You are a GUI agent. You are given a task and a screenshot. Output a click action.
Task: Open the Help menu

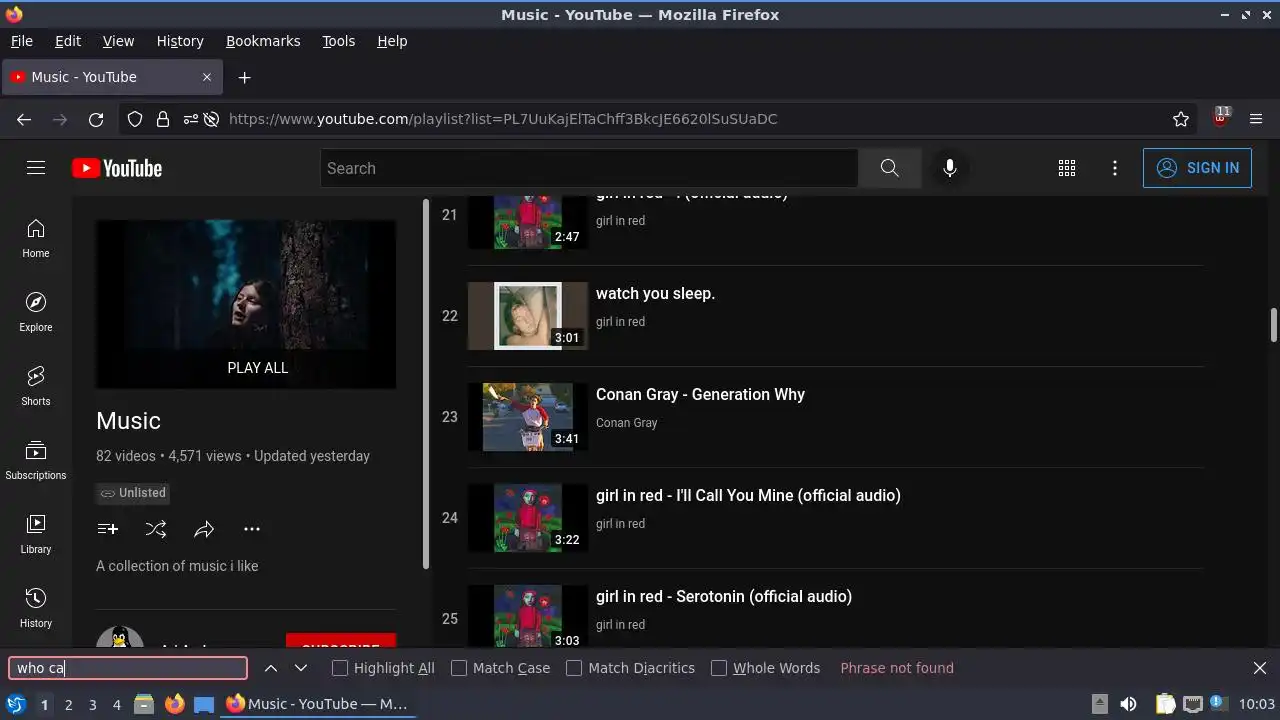tap(392, 41)
